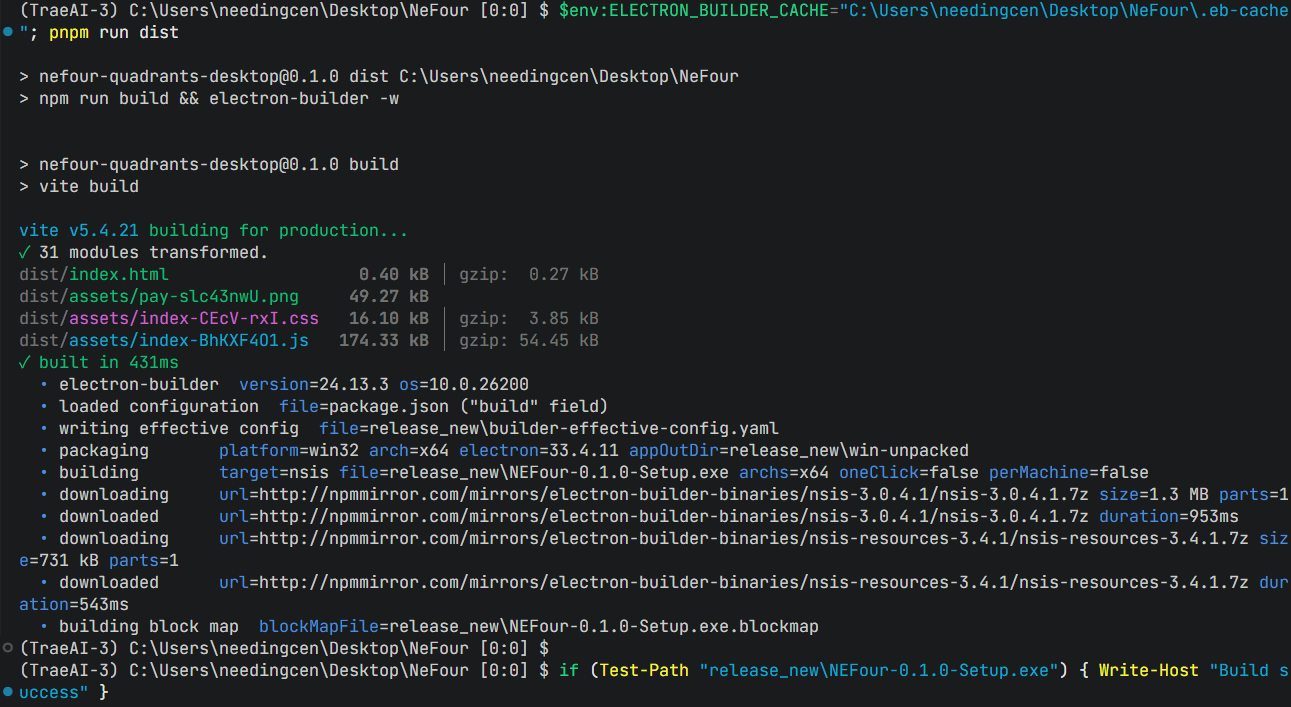Open the index-CEcV-rxI.css asset path

[x=168, y=319]
